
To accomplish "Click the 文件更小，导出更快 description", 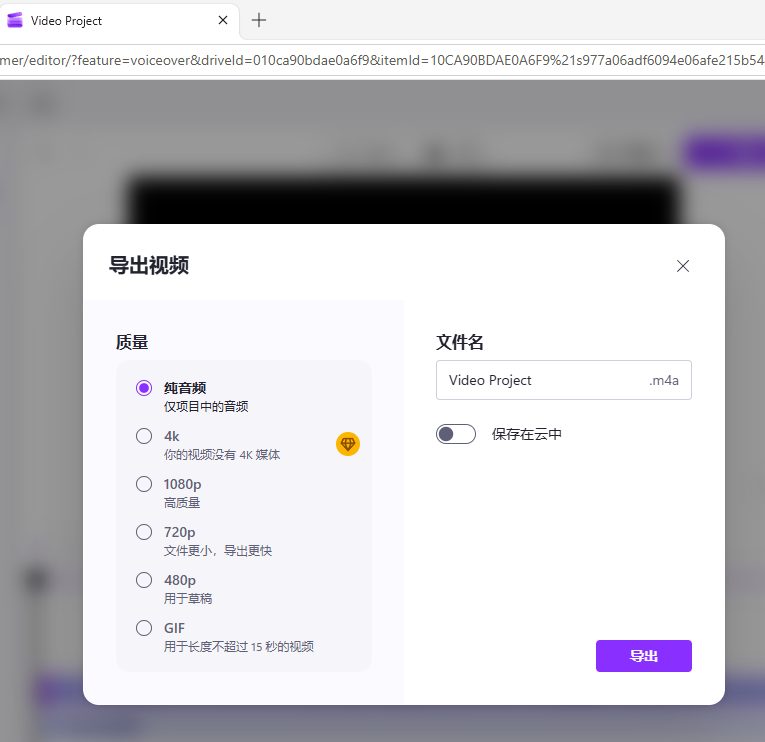I will coord(218,551).
